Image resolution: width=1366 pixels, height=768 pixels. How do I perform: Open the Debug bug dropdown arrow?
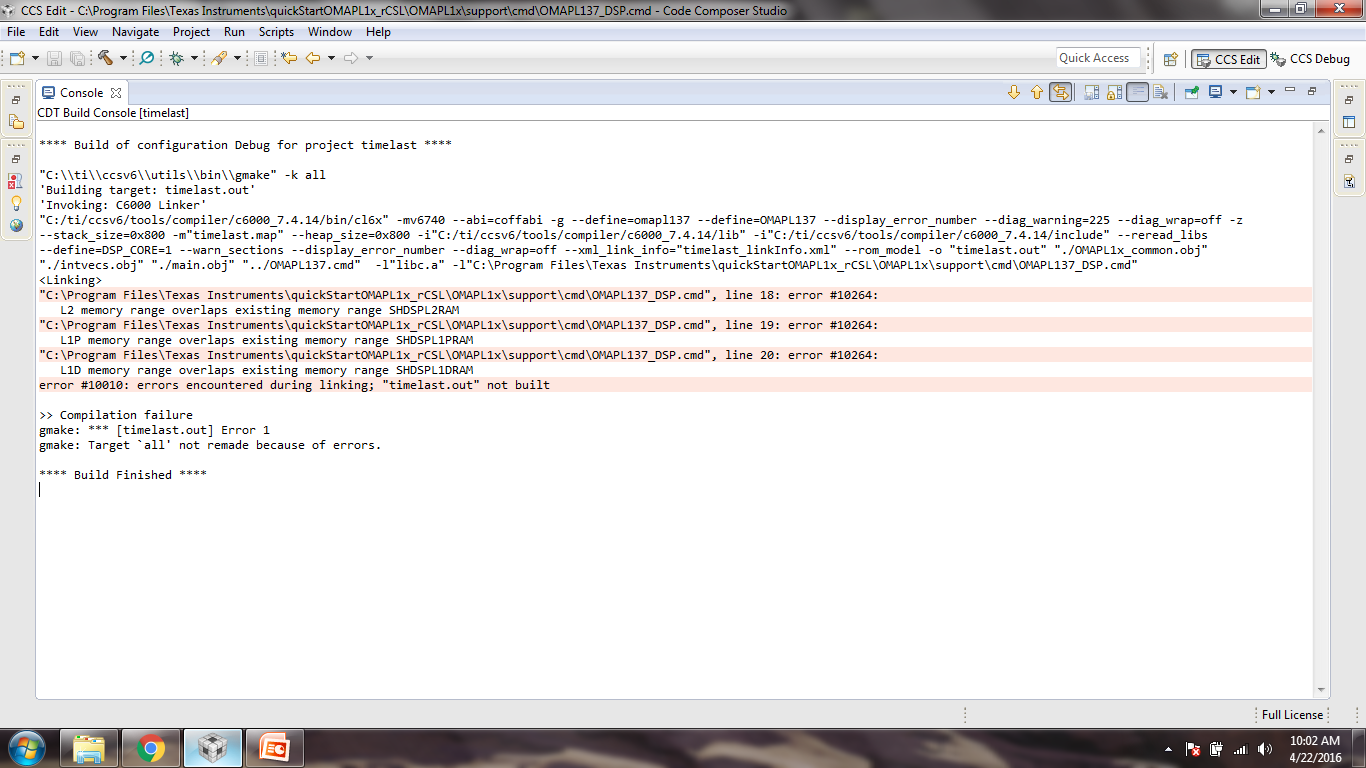(194, 58)
